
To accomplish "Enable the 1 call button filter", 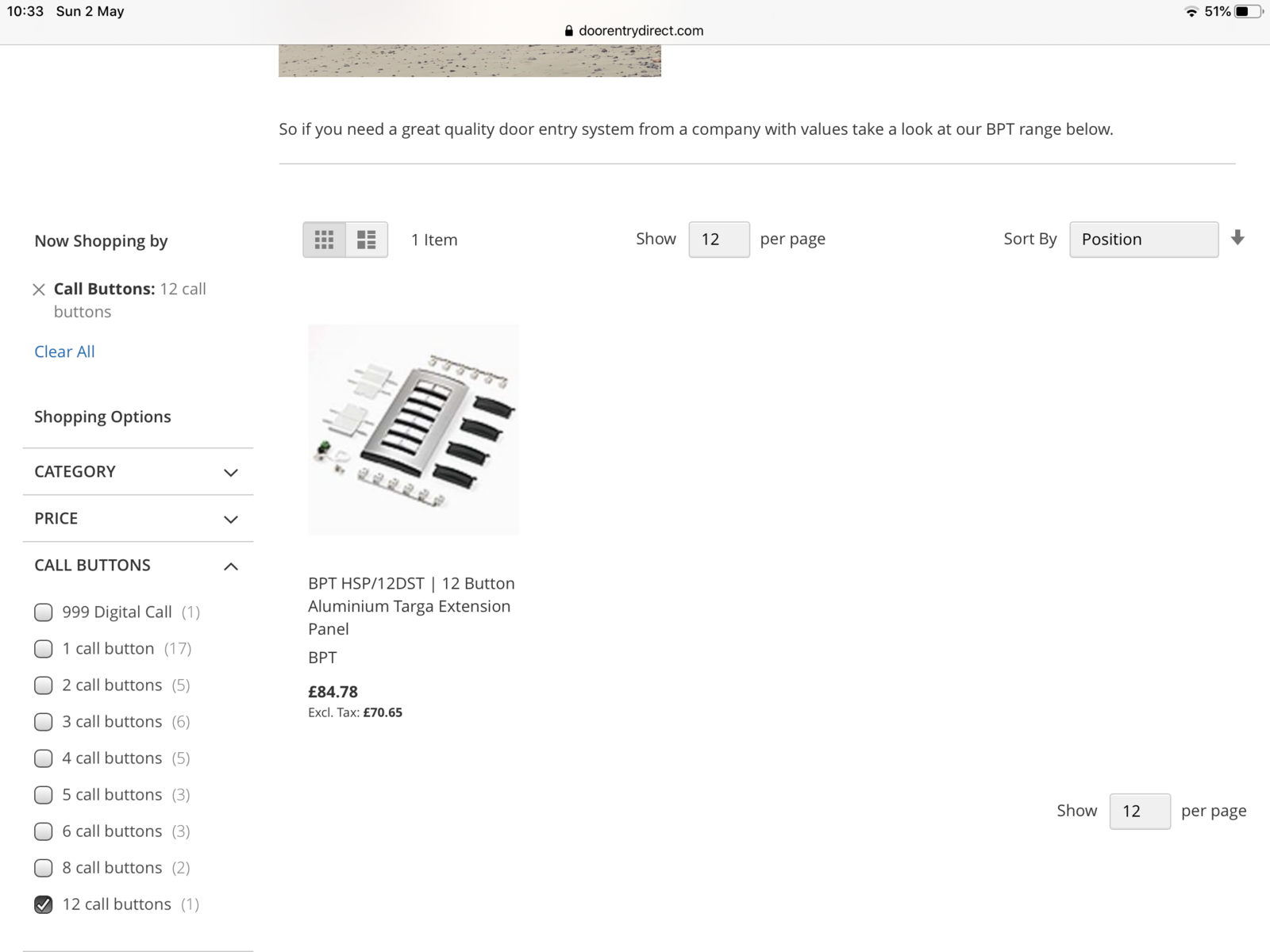I will (x=44, y=649).
